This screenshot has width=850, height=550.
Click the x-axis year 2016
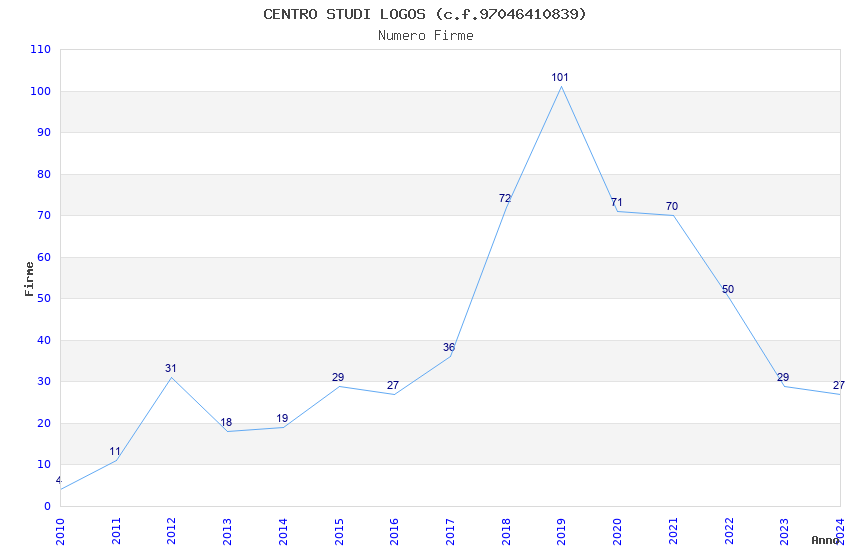pyautogui.click(x=394, y=532)
